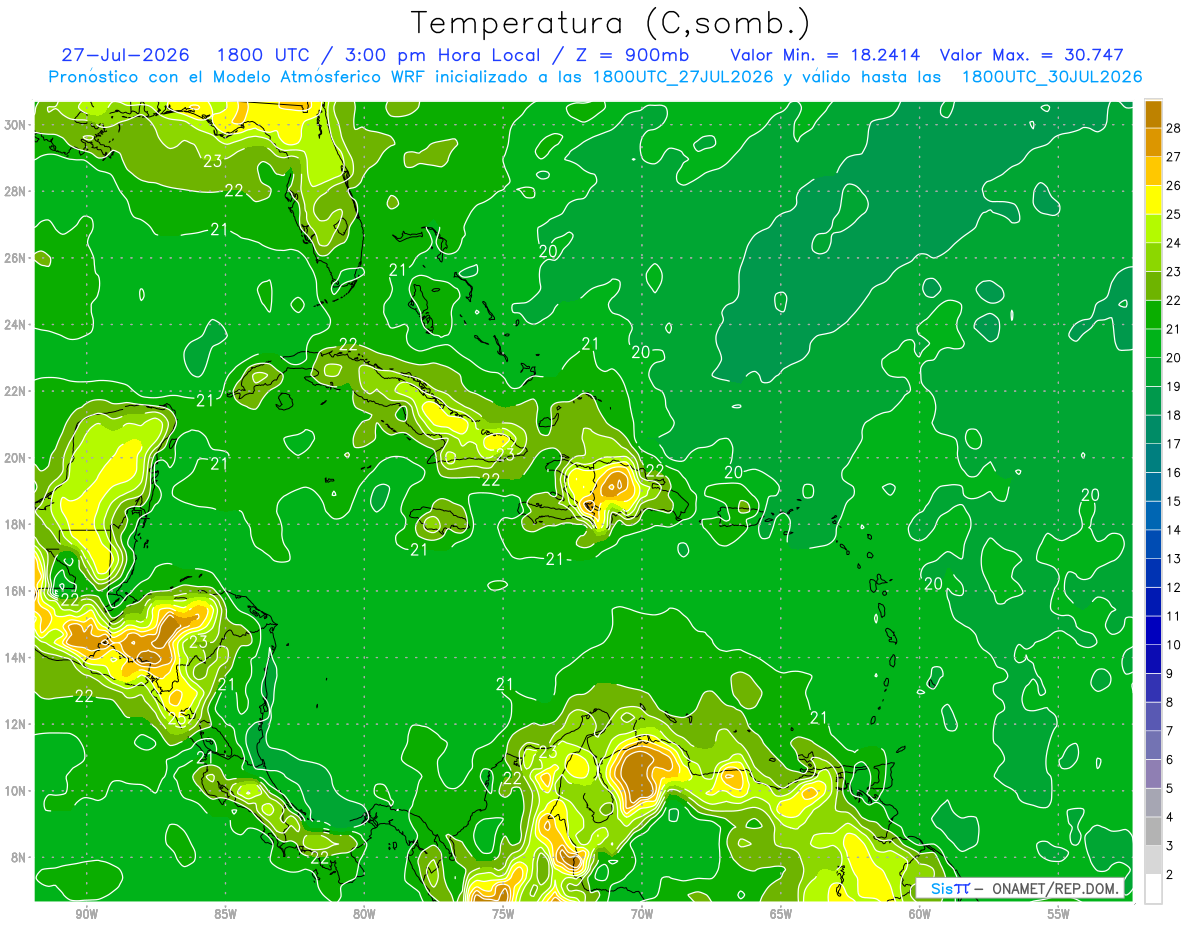The height and width of the screenshot is (927, 1200).
Task: Click the 12N latitude axis label
Action: [x=17, y=724]
